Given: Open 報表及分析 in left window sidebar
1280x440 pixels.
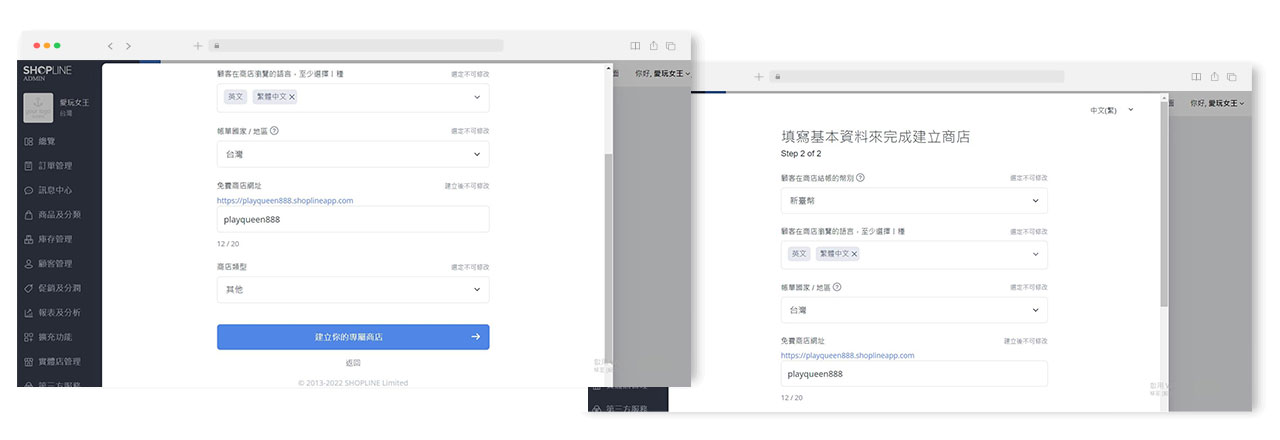Looking at the screenshot, I should tap(55, 312).
